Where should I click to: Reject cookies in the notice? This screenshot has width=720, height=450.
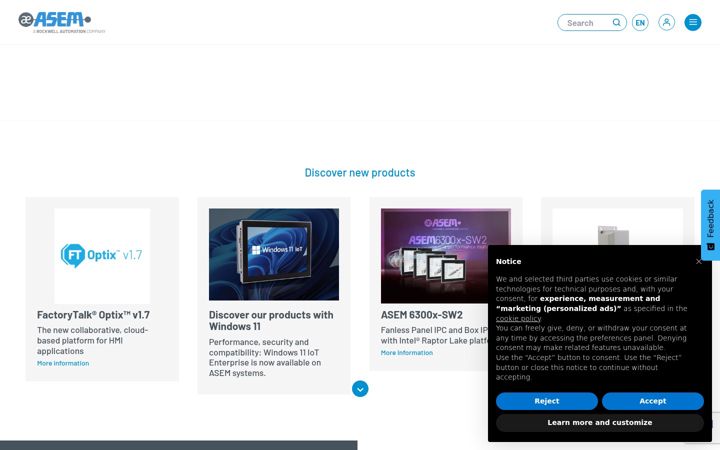(546, 401)
